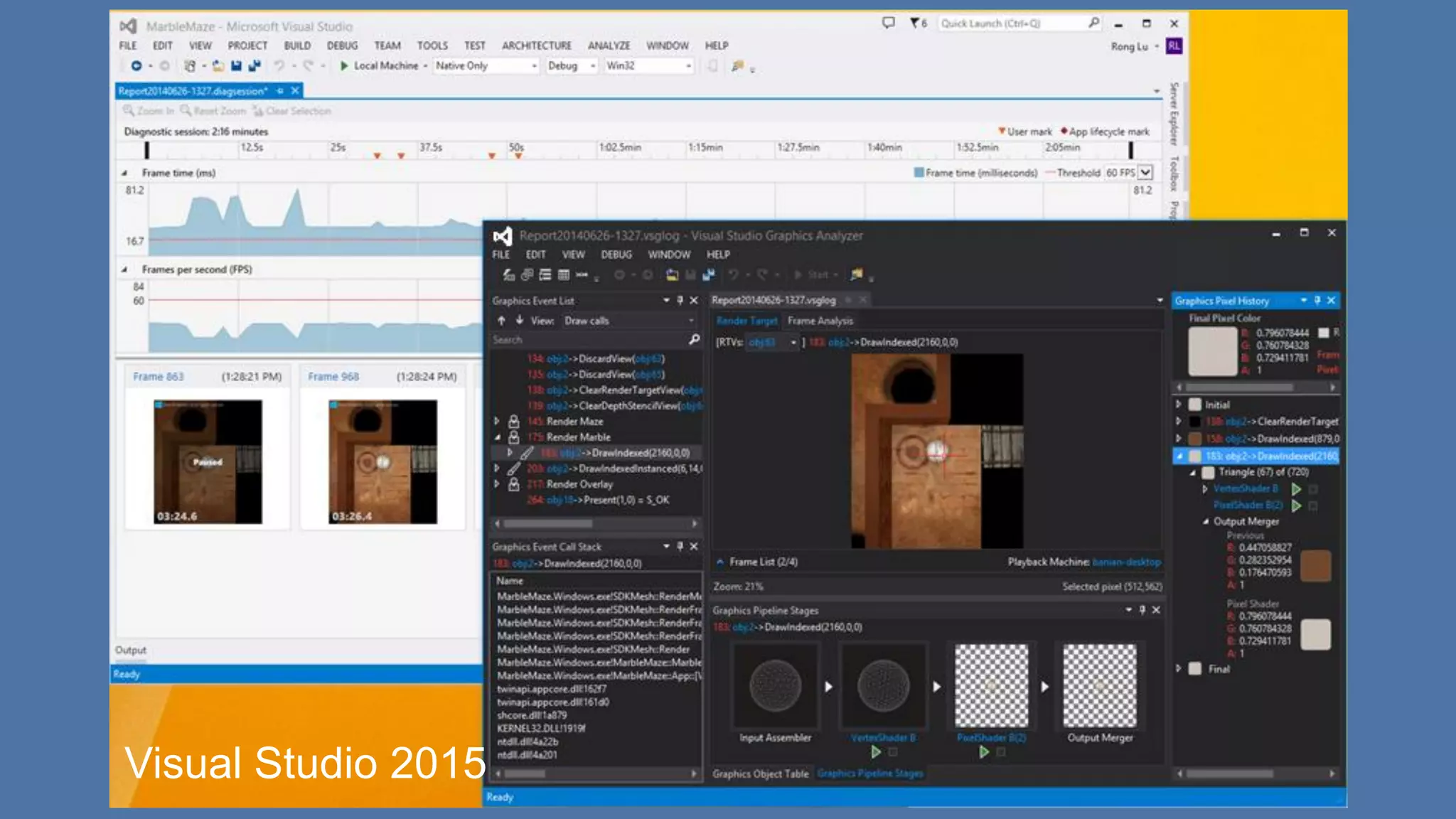The image size is (1456, 819).
Task: Click the brown Previous color swatch
Action: pyautogui.click(x=1315, y=566)
